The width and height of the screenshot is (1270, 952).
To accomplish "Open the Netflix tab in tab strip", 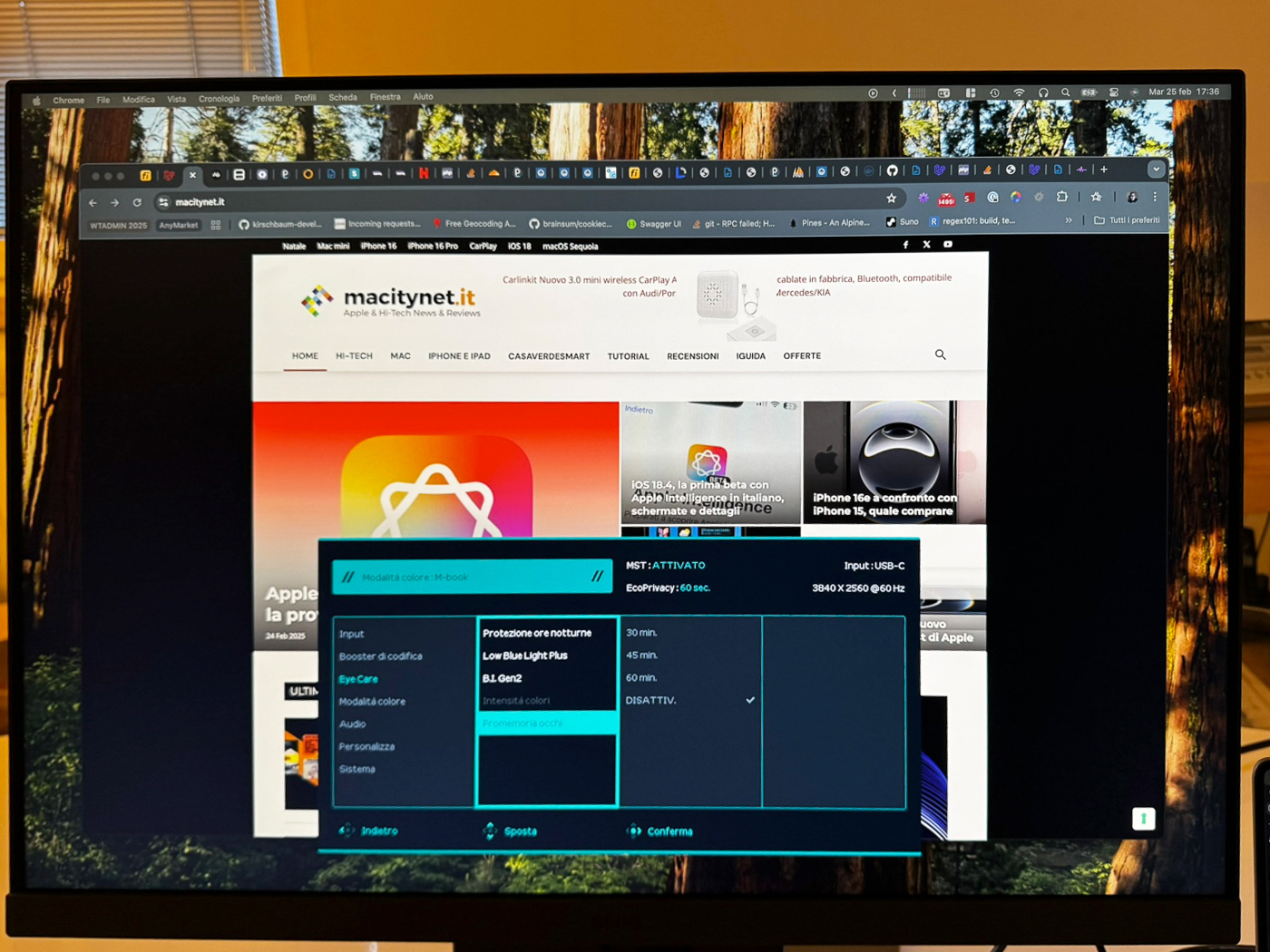I will (424, 173).
